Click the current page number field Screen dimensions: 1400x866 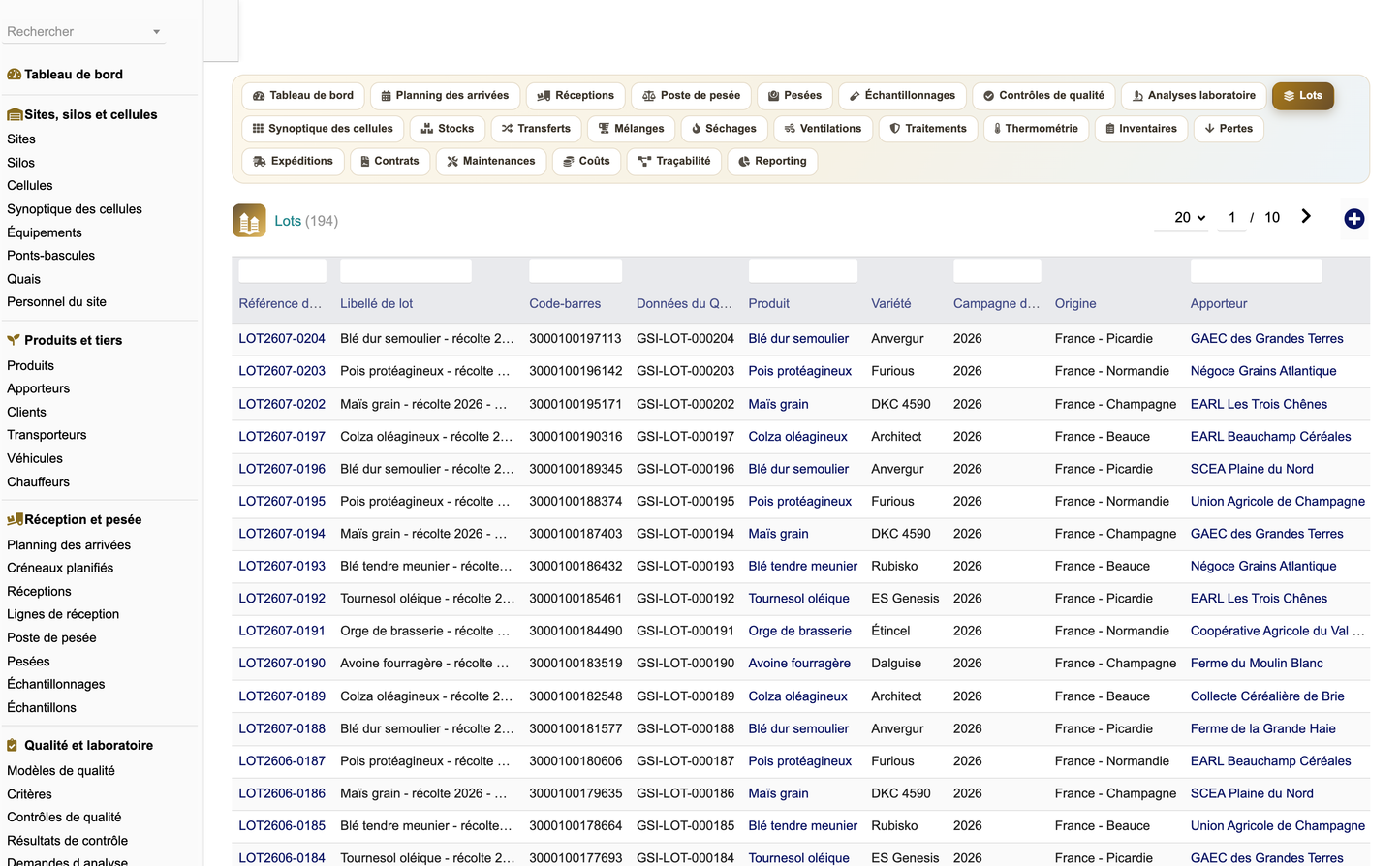pos(1231,218)
